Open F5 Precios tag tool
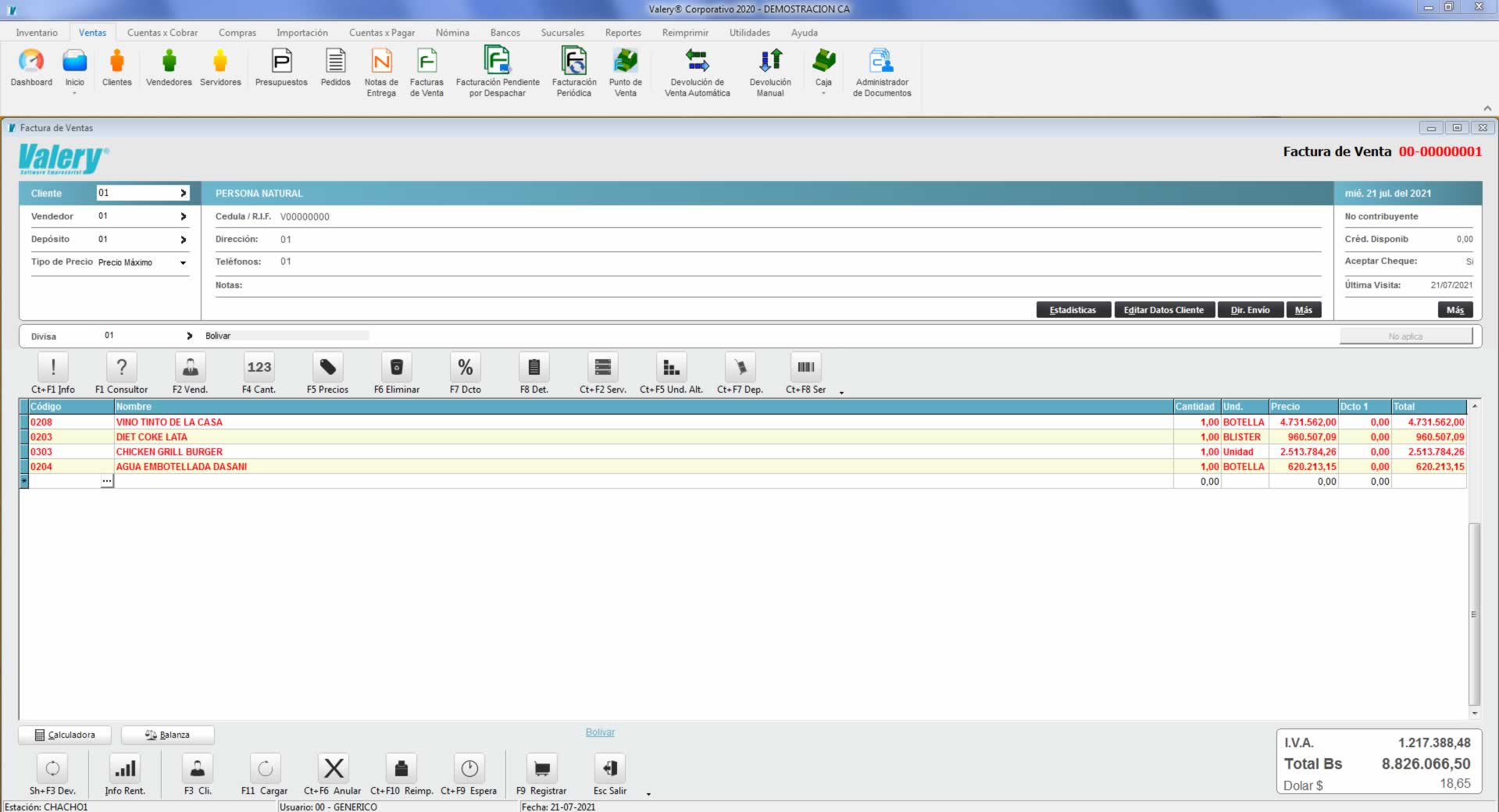 coord(328,368)
